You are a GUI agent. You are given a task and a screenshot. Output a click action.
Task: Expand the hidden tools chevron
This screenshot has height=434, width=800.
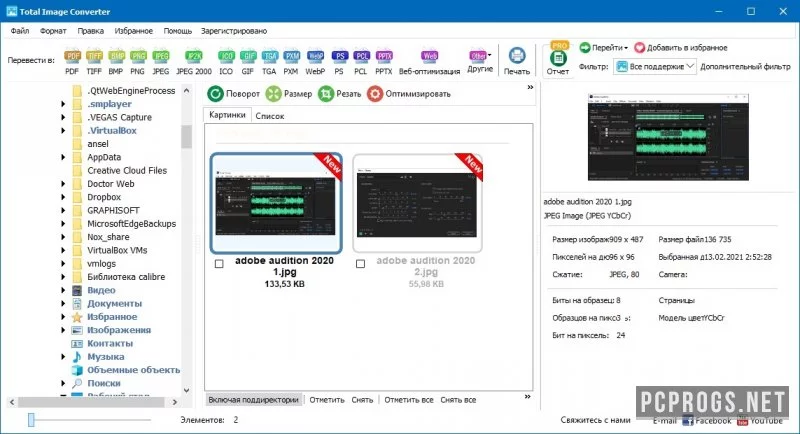(x=530, y=87)
